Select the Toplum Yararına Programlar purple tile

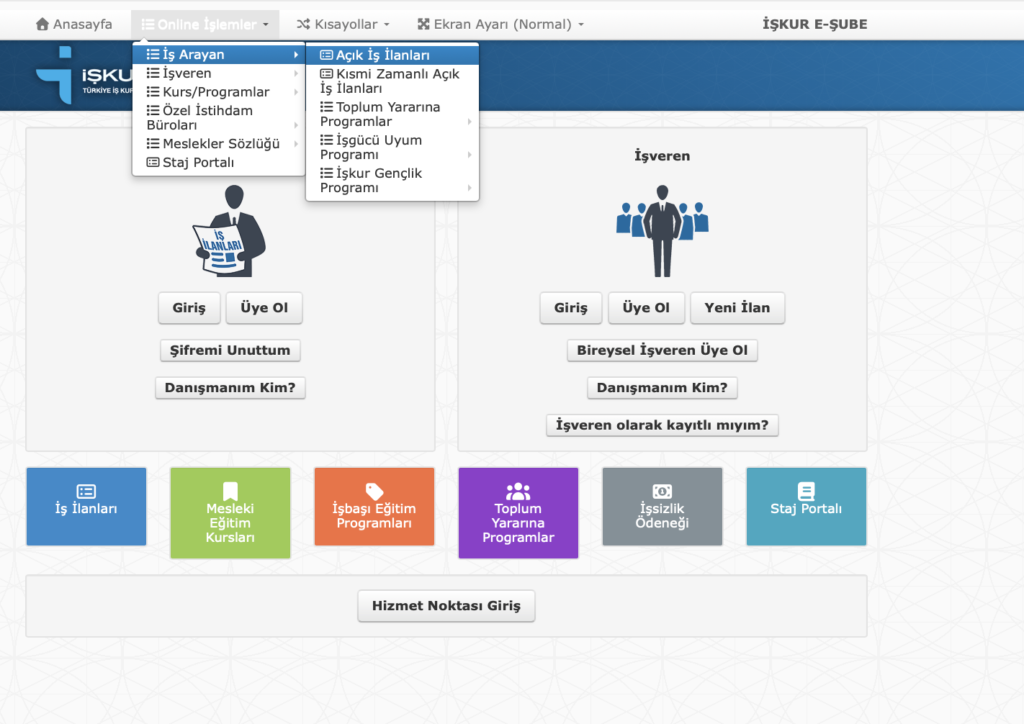coord(518,513)
